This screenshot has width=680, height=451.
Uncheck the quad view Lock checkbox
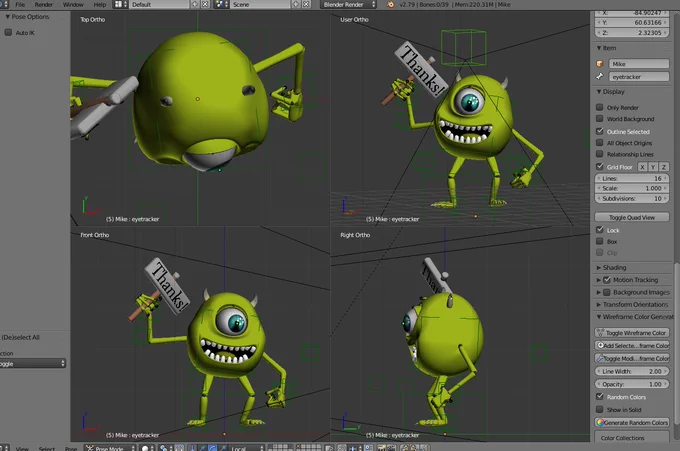pyautogui.click(x=600, y=229)
